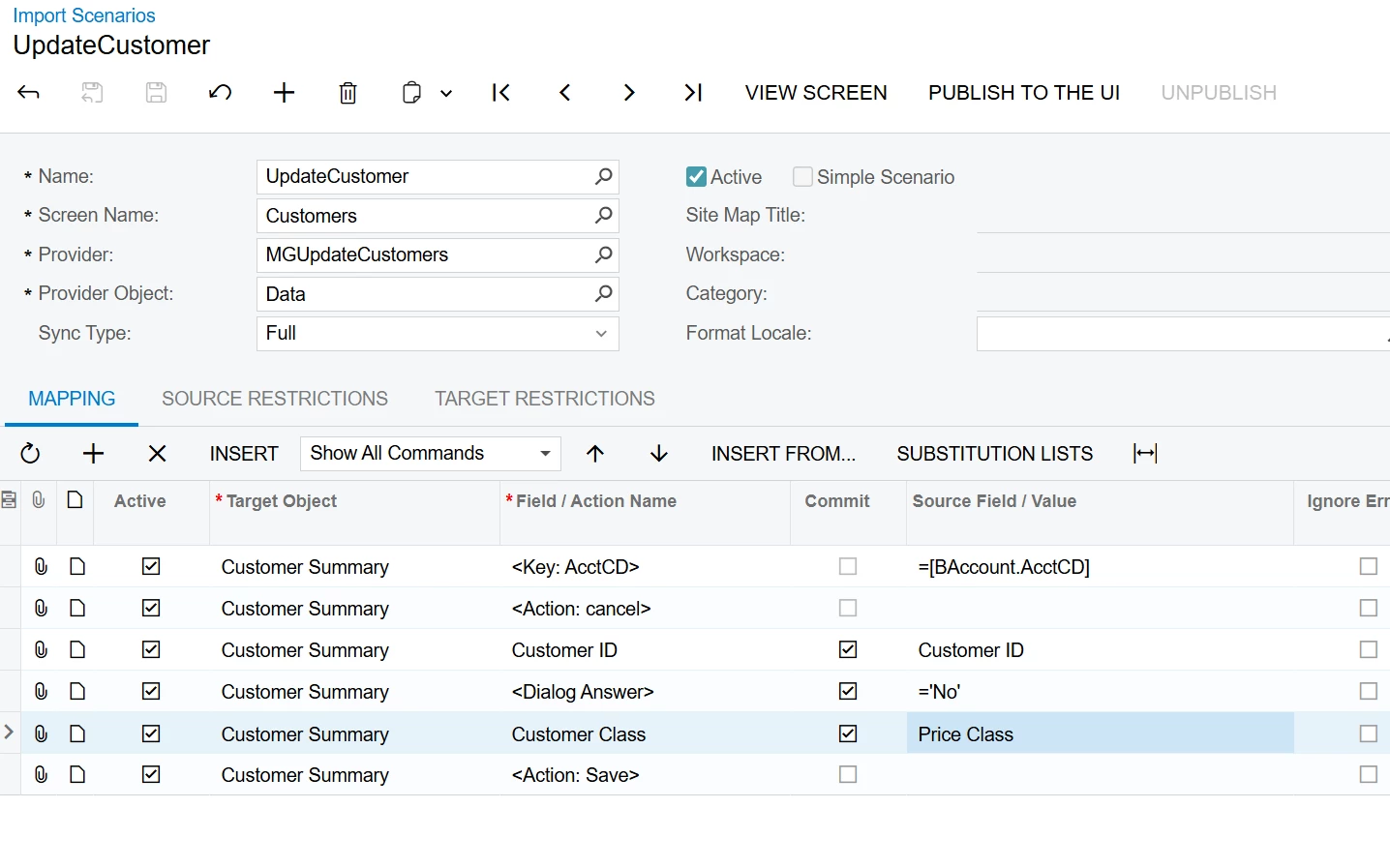Click the Screen Name input field
Image resolution: width=1390 pixels, height=868 pixels.
coord(426,216)
